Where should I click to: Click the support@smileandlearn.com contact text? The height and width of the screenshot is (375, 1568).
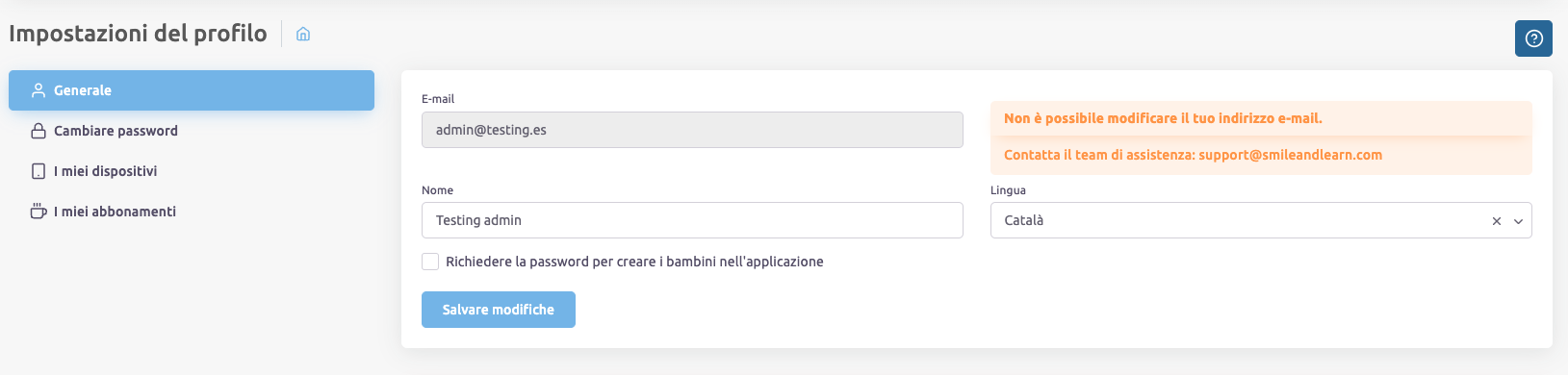click(x=1290, y=155)
